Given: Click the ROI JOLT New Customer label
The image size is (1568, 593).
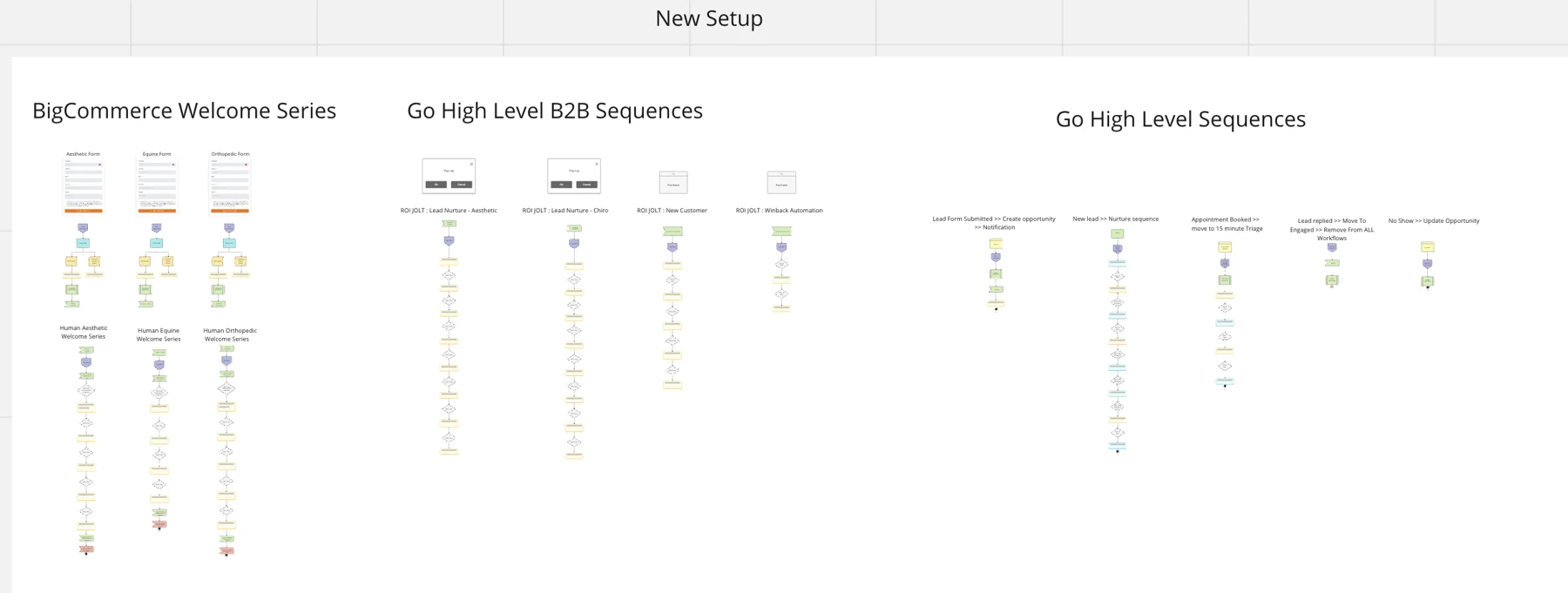Looking at the screenshot, I should pos(672,210).
